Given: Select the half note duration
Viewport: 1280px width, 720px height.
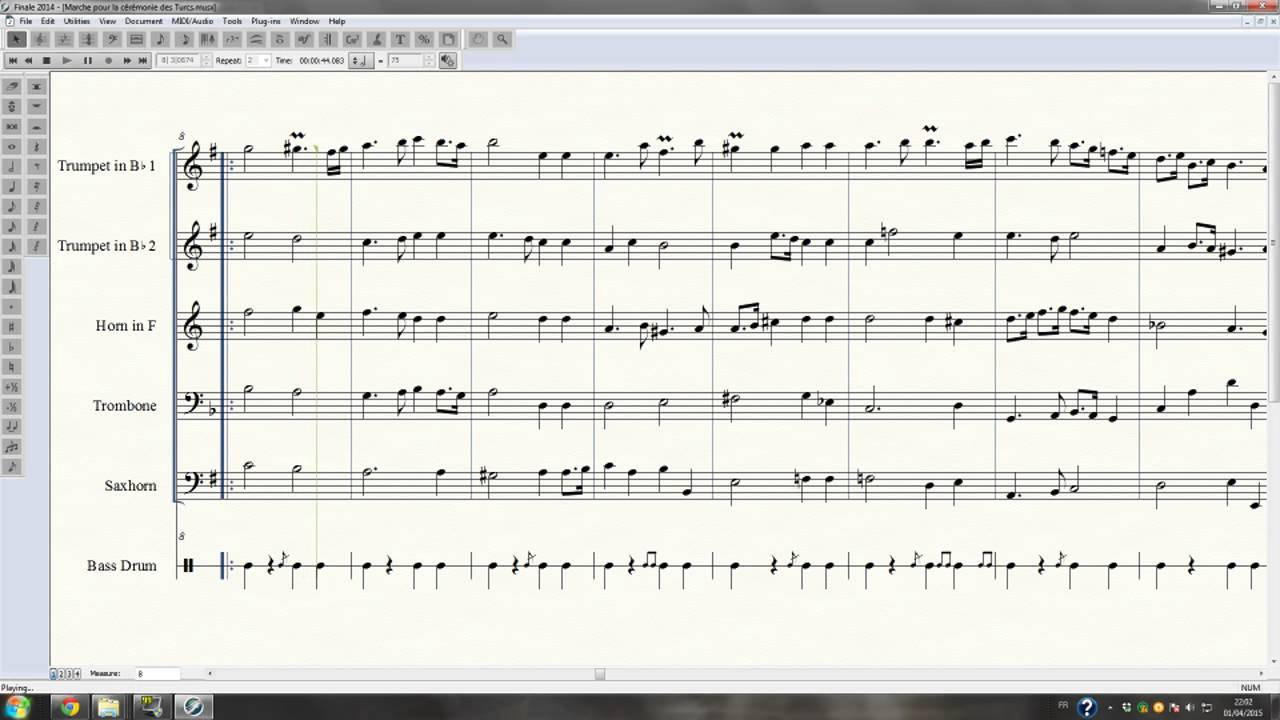Looking at the screenshot, I should coord(12,167).
